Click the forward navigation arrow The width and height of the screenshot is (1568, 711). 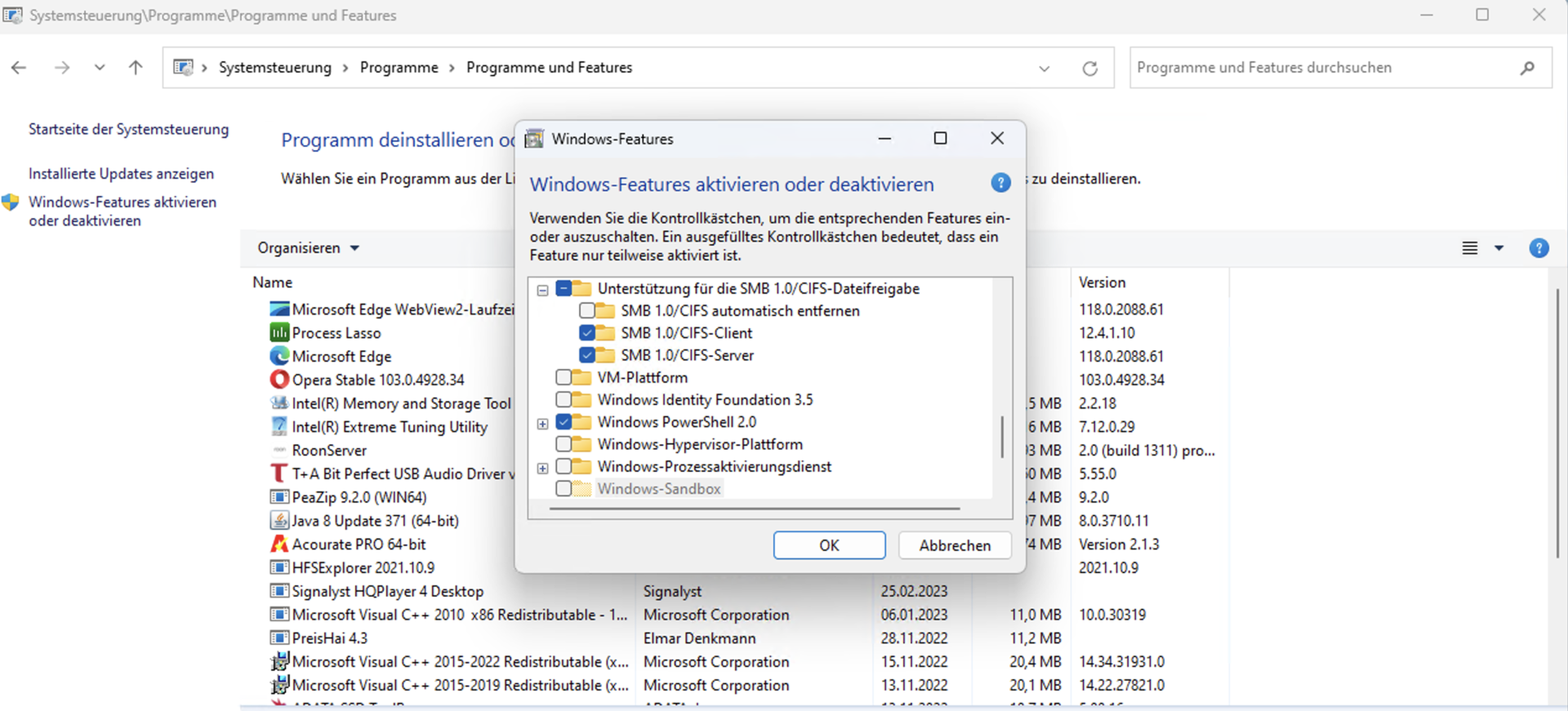coord(62,68)
